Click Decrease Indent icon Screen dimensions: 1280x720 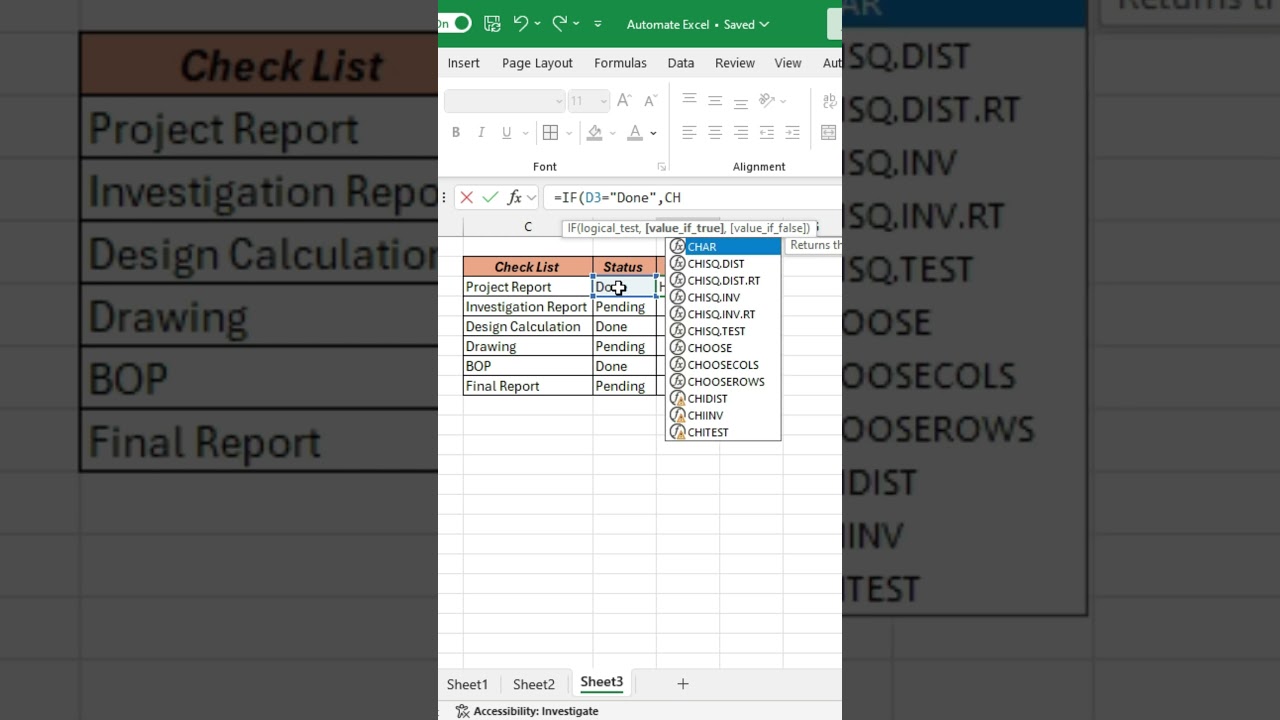pyautogui.click(x=767, y=133)
